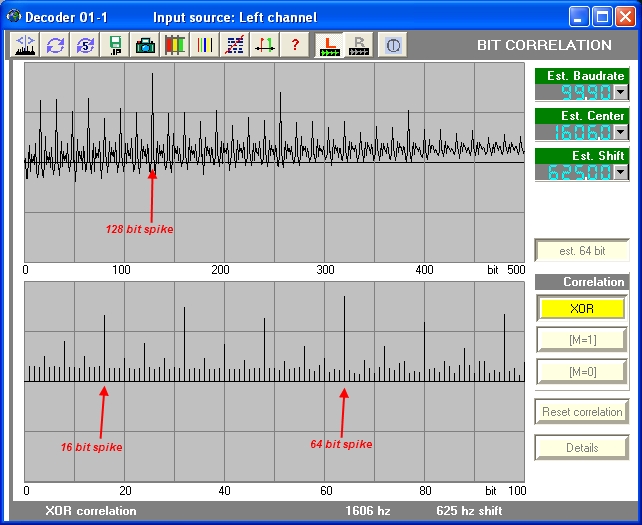
Task: Select left channel L input button
Action: tap(329, 45)
